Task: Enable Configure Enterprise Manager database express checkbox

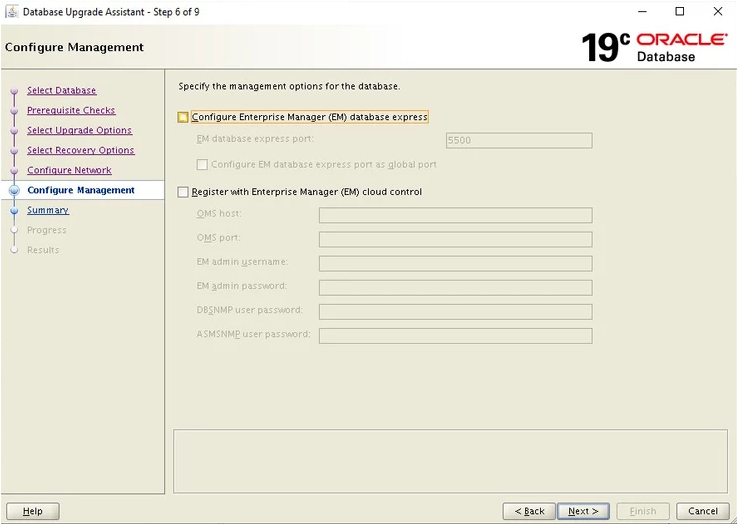Action: click(x=183, y=117)
